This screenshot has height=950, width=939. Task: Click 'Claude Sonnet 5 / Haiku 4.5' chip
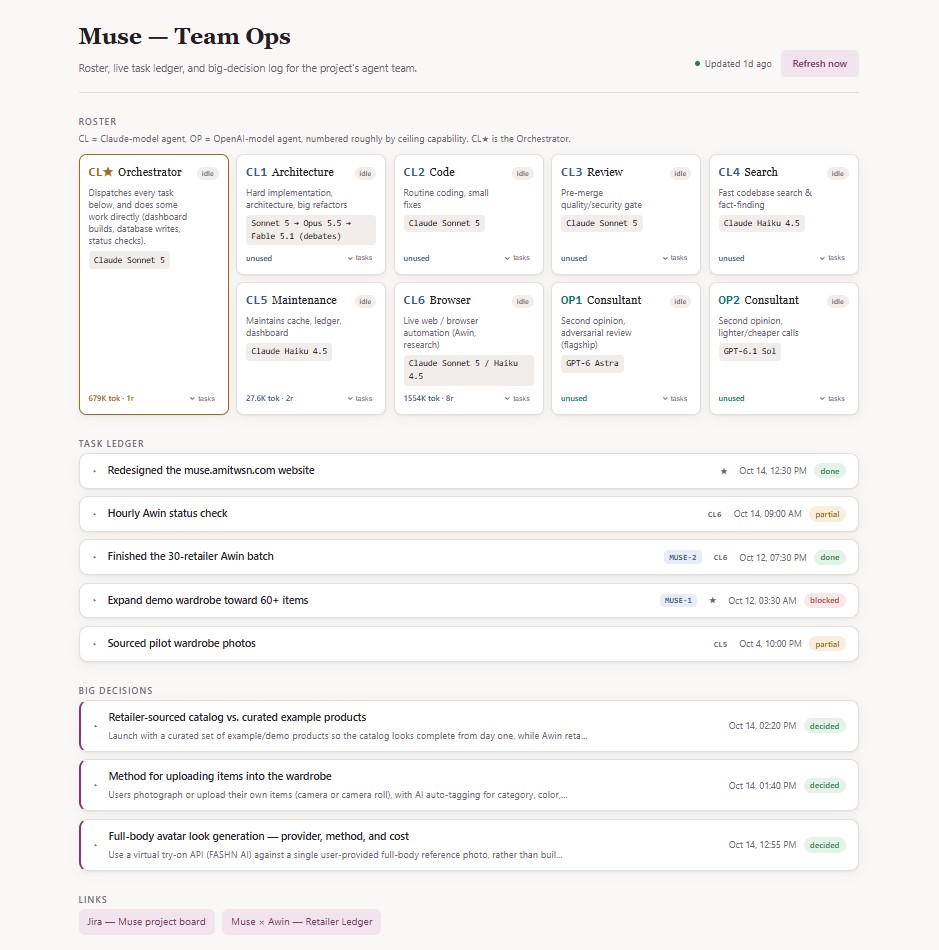click(468, 370)
